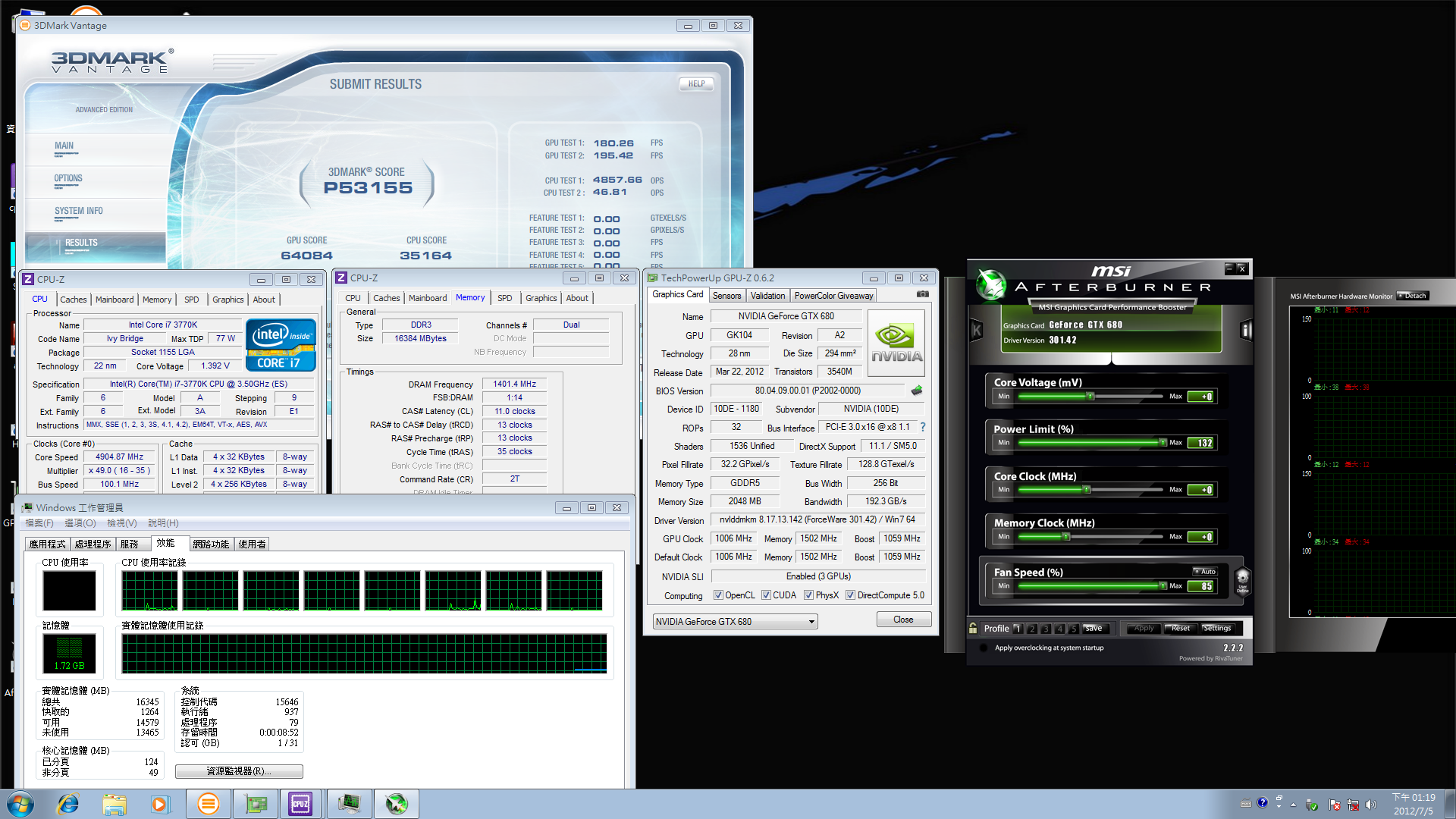Toggle the CUDA checkbox in GPU-Z
The height and width of the screenshot is (819, 1456).
[x=766, y=595]
